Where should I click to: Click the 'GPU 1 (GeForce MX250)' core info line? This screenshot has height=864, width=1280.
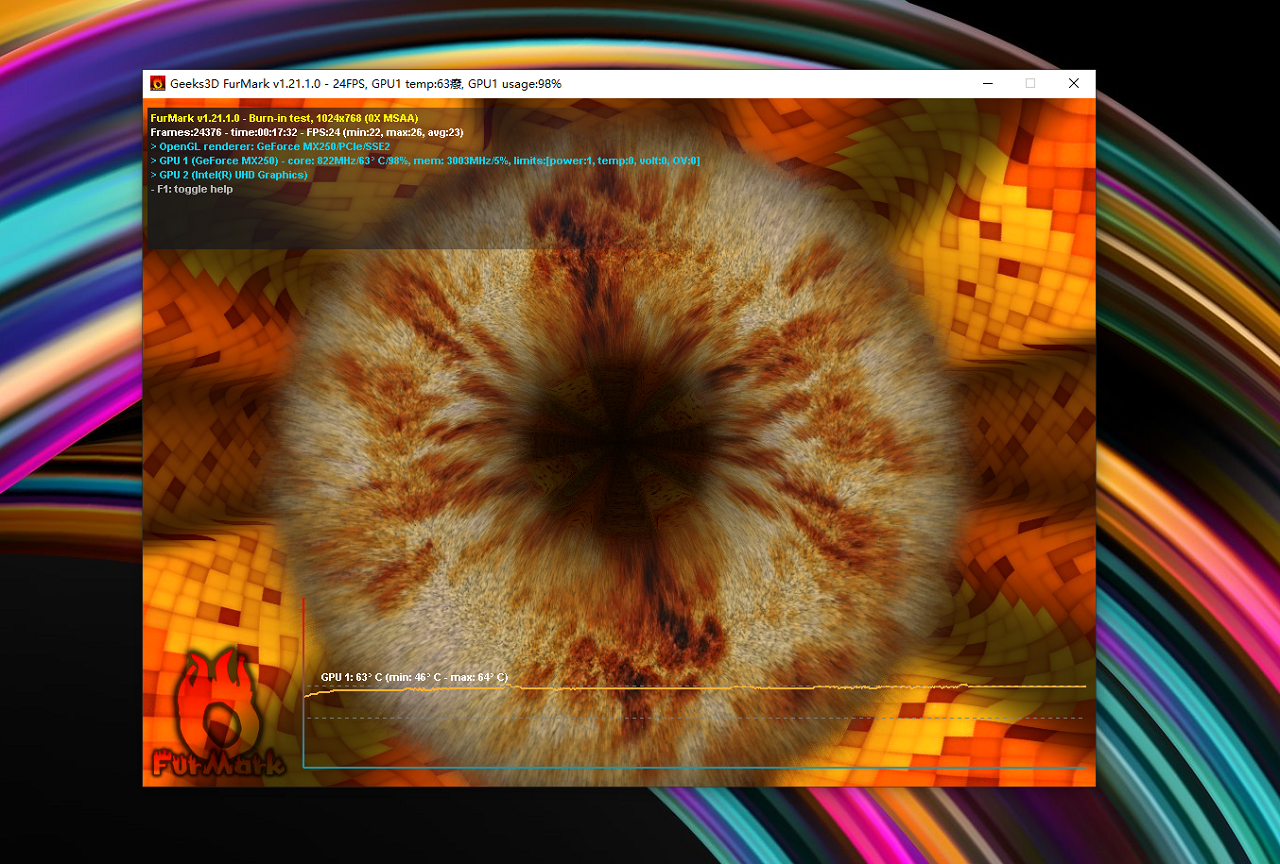(425, 160)
